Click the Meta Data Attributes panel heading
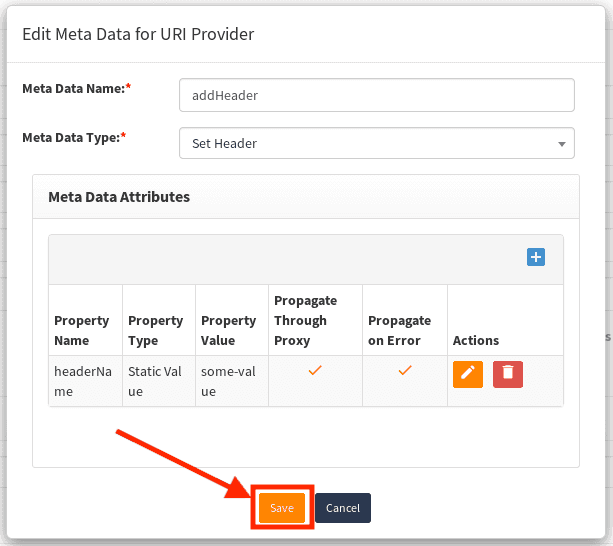 pos(119,197)
